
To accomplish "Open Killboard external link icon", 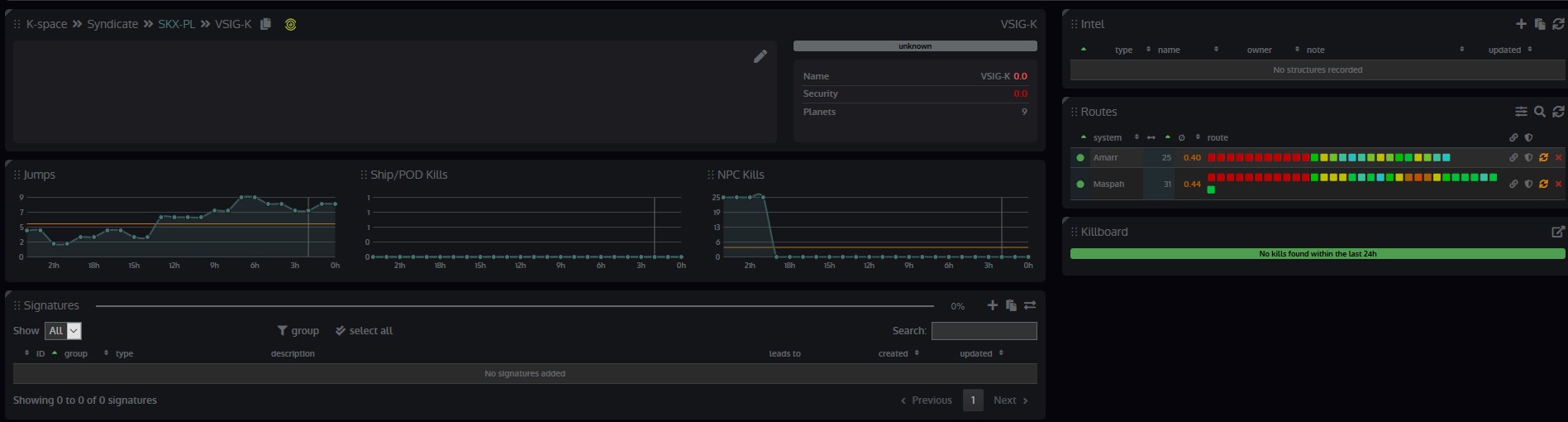I will [1558, 232].
